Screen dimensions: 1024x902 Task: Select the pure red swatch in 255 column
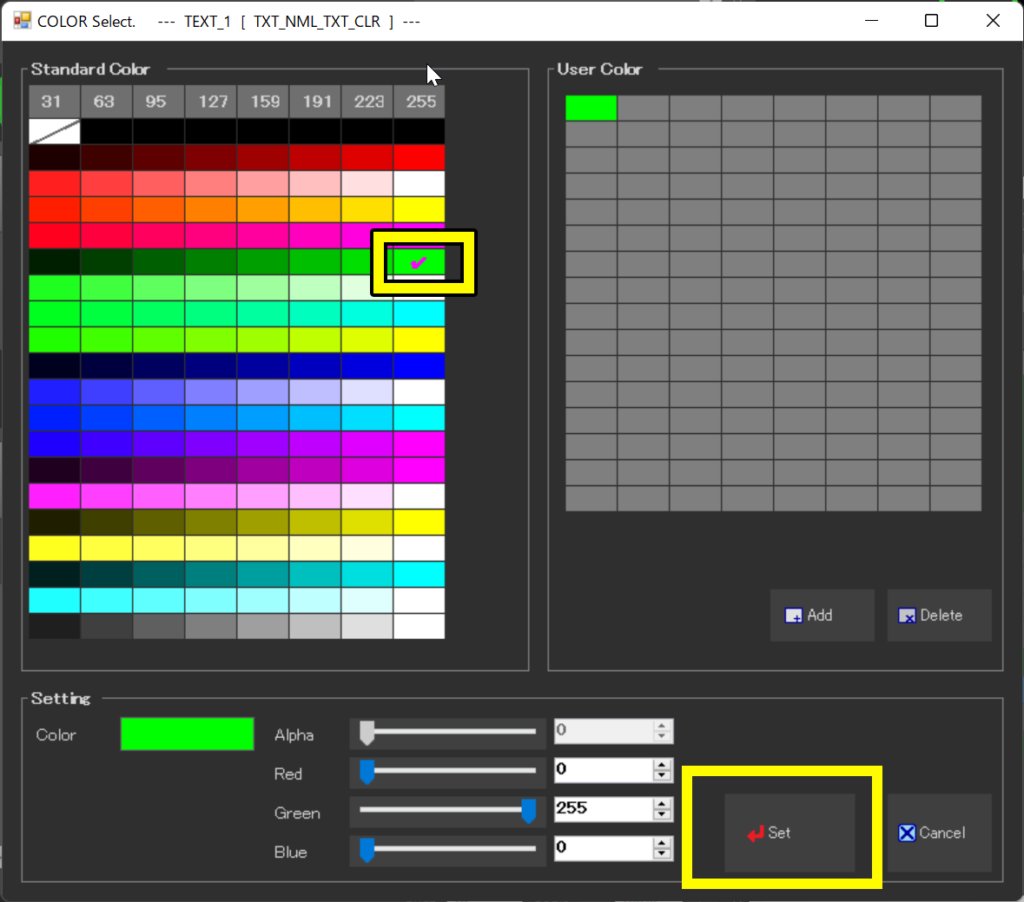coord(419,158)
